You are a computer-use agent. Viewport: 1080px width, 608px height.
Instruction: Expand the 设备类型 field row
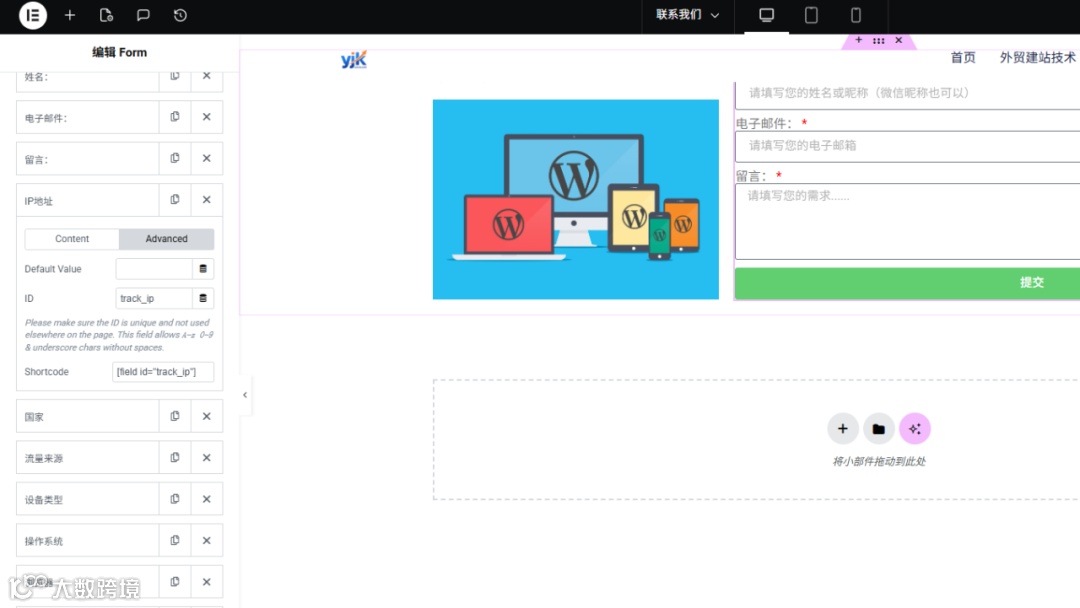(x=87, y=499)
